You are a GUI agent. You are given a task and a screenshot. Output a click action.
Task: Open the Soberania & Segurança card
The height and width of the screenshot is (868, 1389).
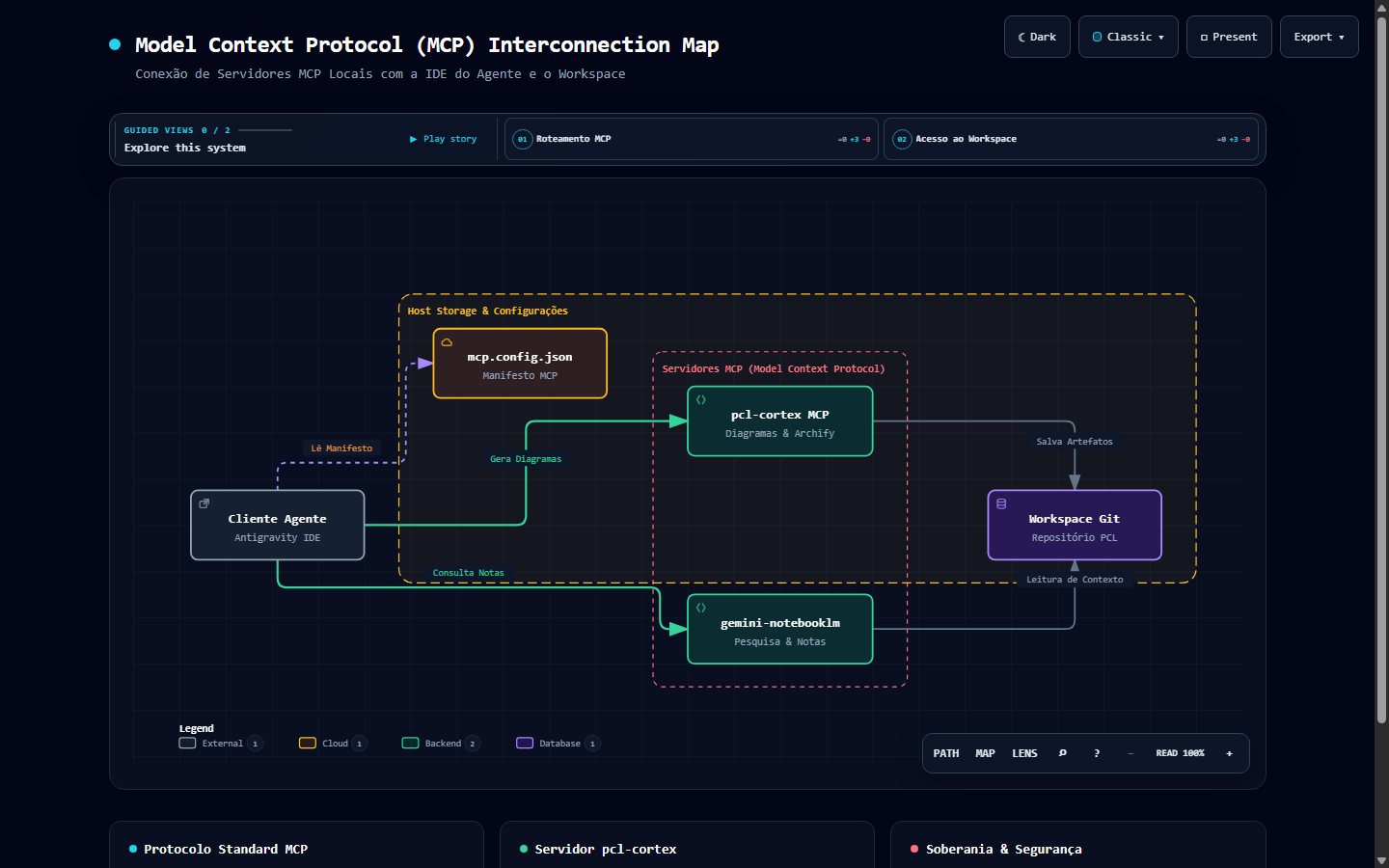tap(1077, 845)
